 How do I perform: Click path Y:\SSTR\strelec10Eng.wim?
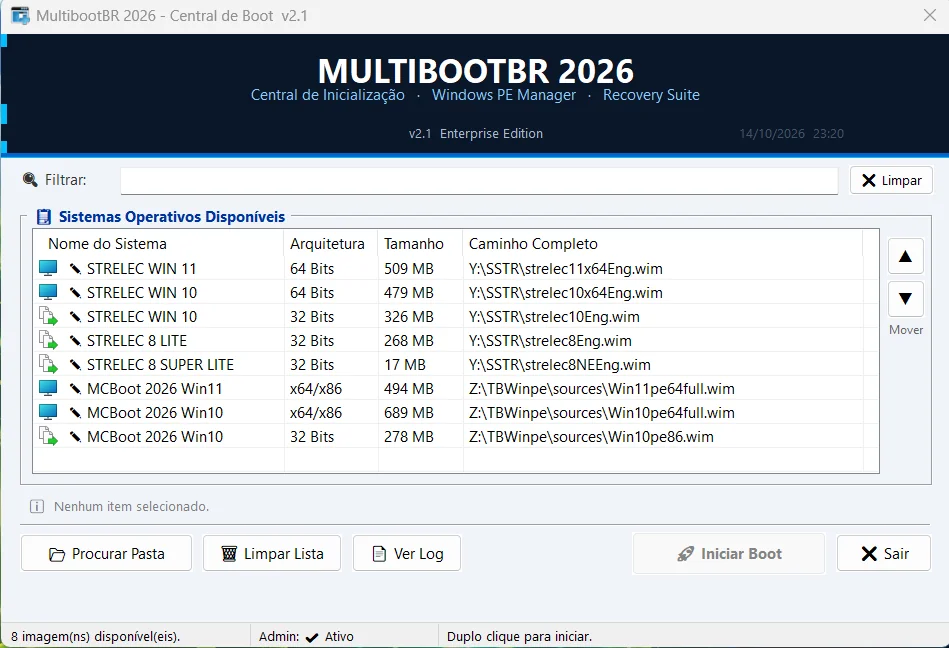[x=554, y=316]
